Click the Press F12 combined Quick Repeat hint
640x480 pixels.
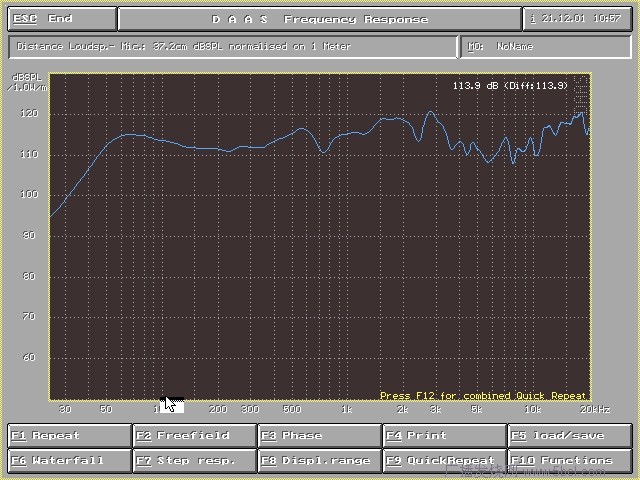pyautogui.click(x=483, y=396)
